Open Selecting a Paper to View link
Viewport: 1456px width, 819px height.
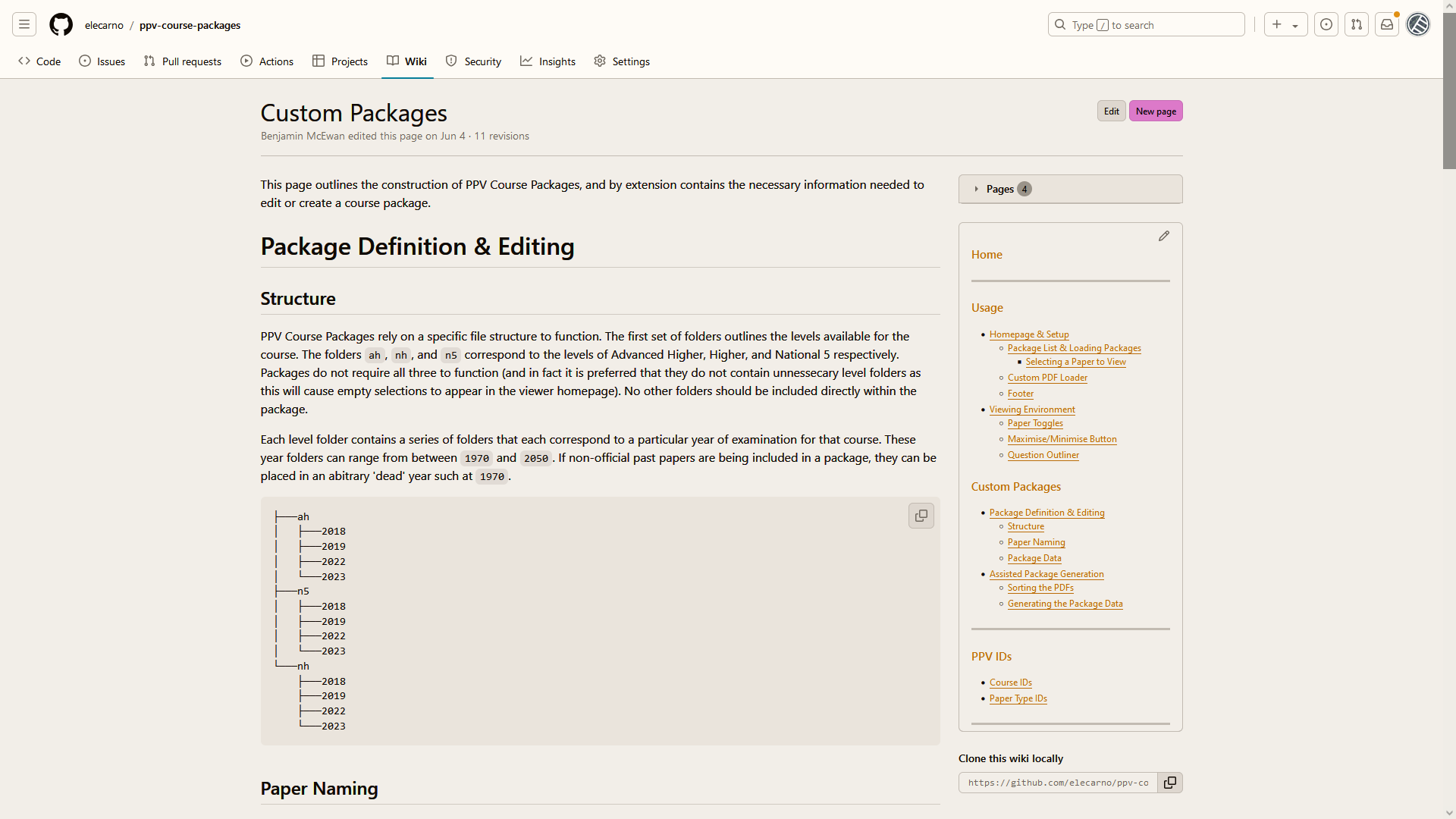(x=1075, y=362)
